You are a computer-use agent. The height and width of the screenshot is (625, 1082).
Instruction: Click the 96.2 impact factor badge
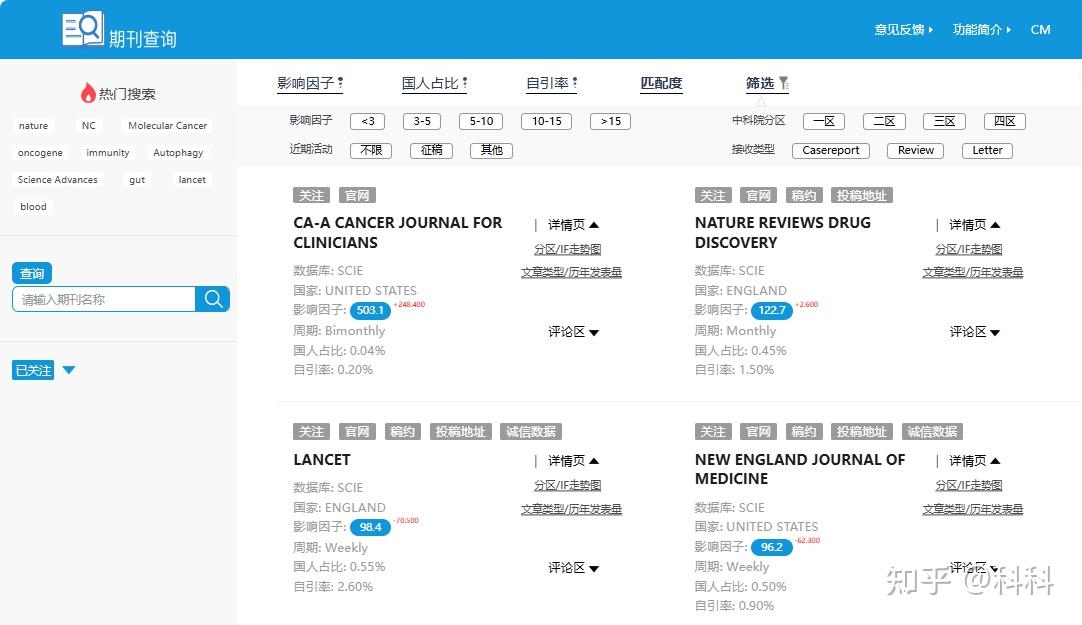771,547
